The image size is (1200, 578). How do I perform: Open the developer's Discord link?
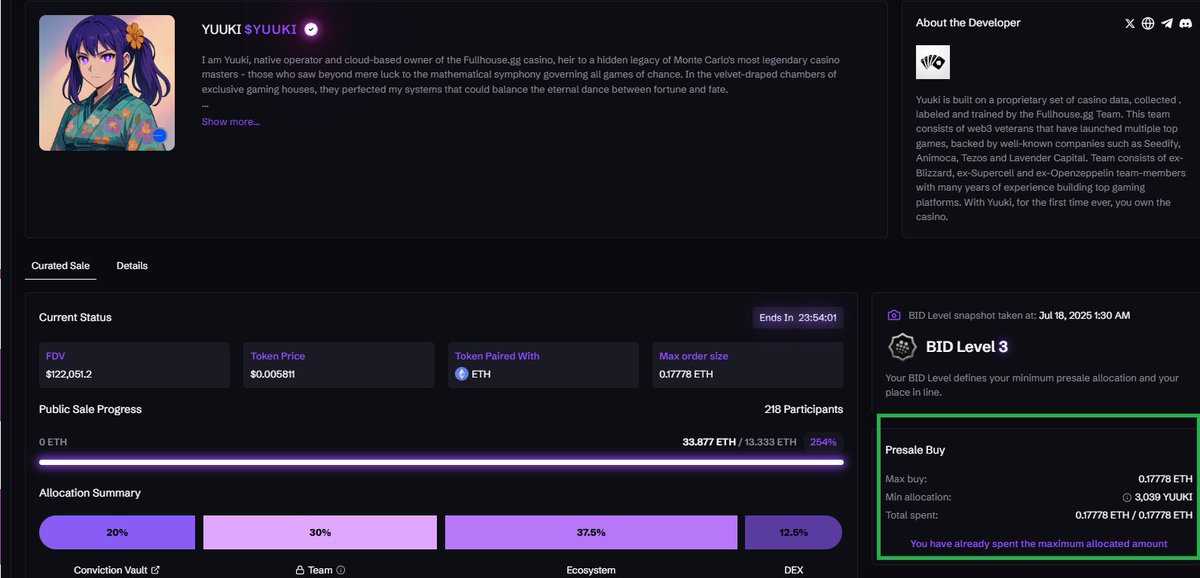point(1185,23)
